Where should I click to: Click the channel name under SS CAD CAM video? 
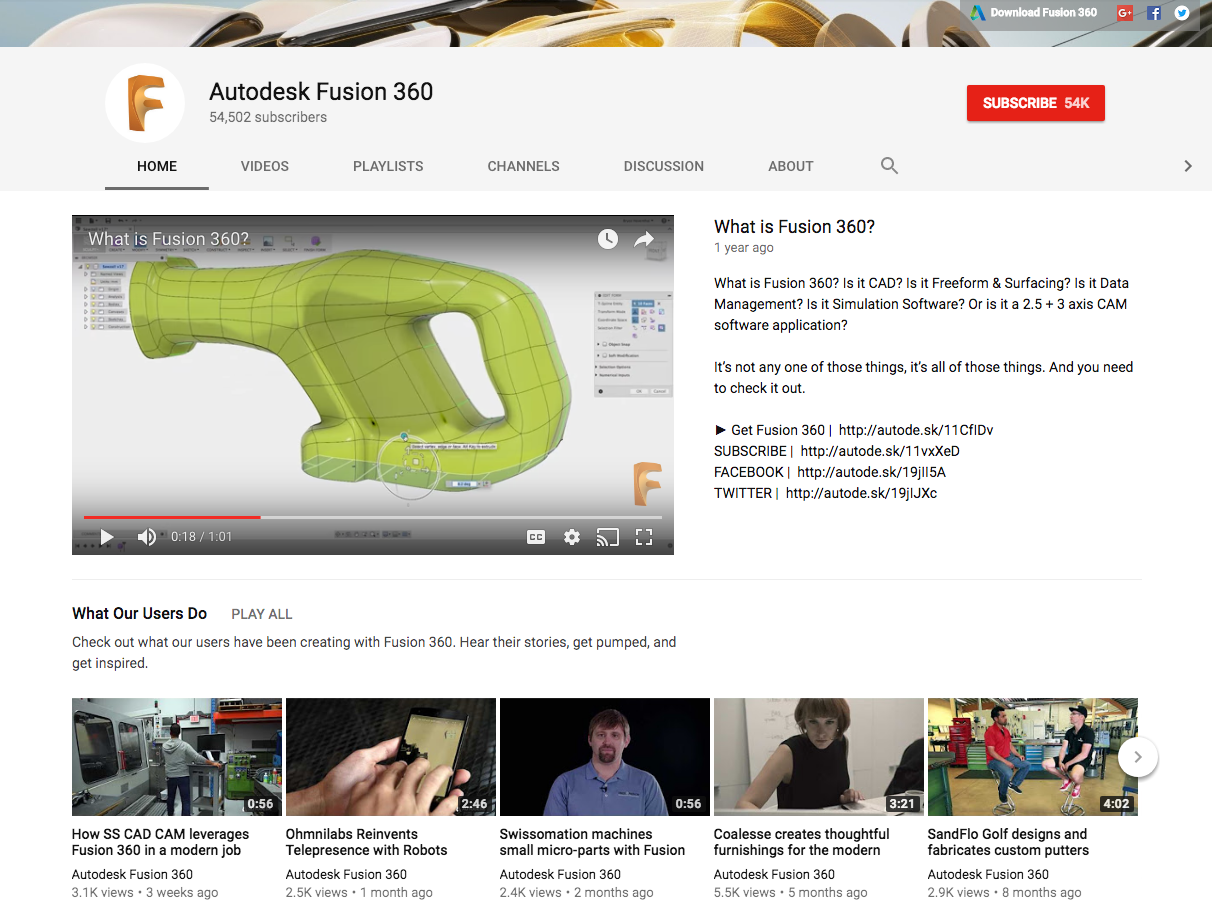point(133,874)
